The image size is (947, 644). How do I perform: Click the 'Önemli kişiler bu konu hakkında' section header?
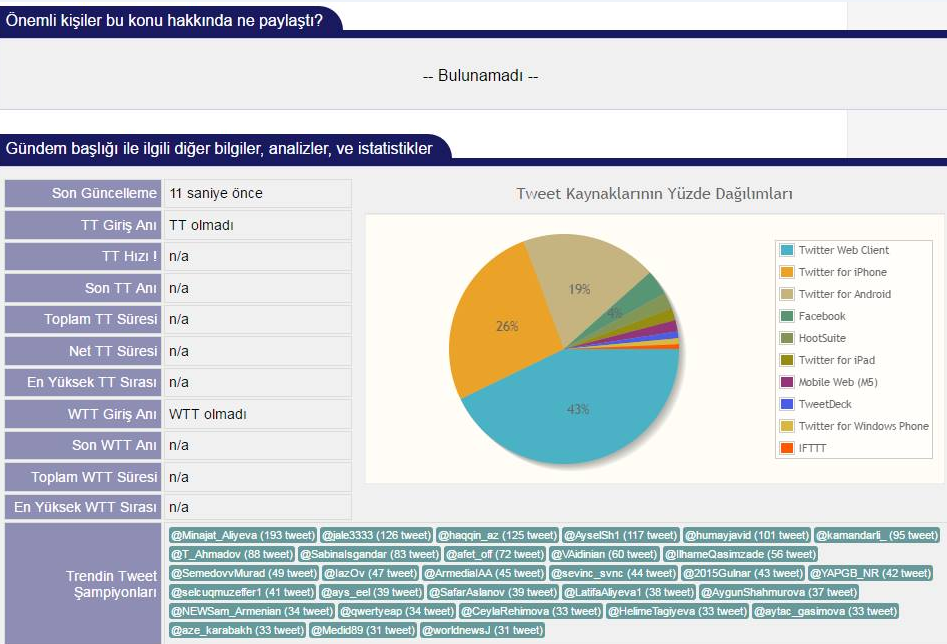[x=165, y=19]
